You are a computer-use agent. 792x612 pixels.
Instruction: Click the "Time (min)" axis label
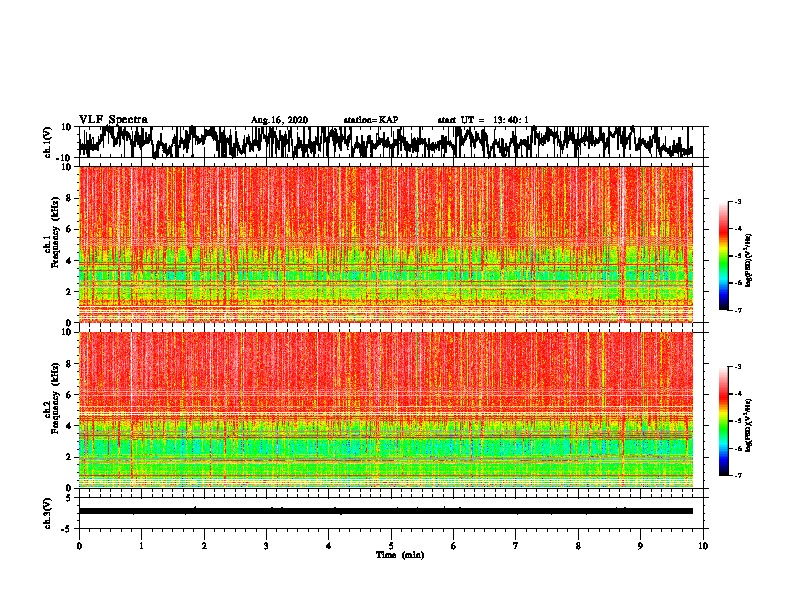click(400, 555)
